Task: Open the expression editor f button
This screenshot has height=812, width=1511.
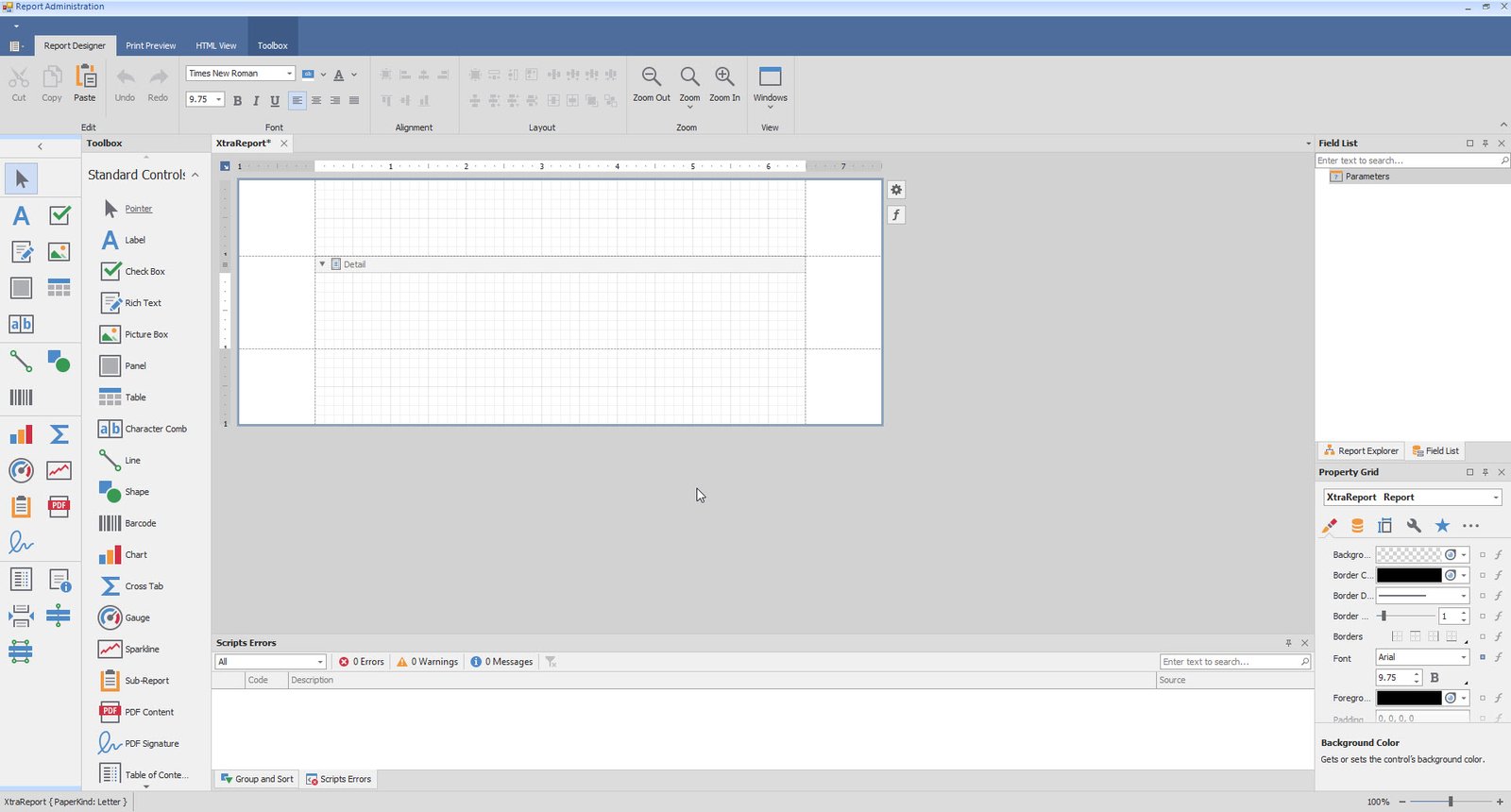Action: (x=896, y=215)
